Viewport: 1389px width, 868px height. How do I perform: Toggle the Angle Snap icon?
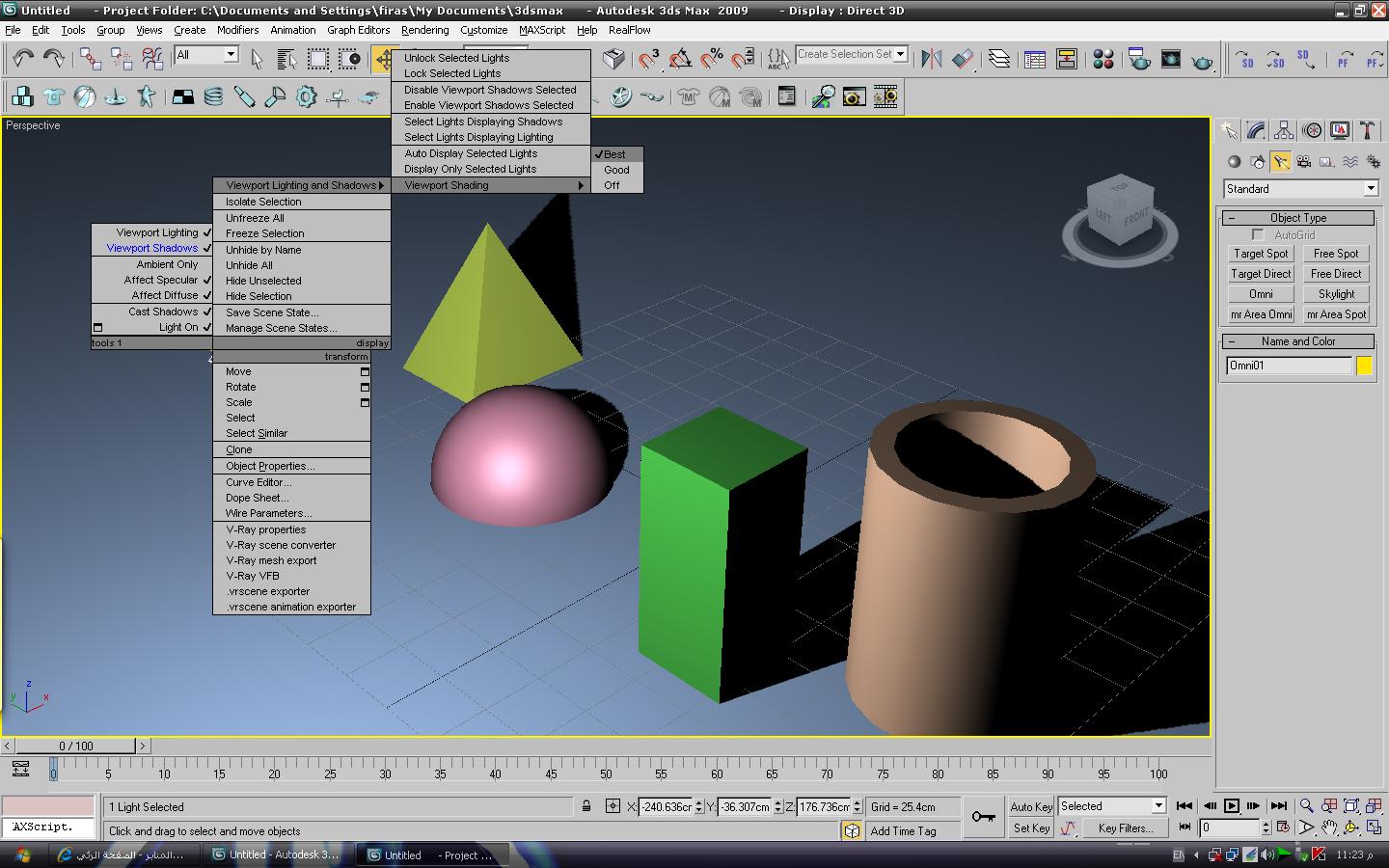[680, 59]
